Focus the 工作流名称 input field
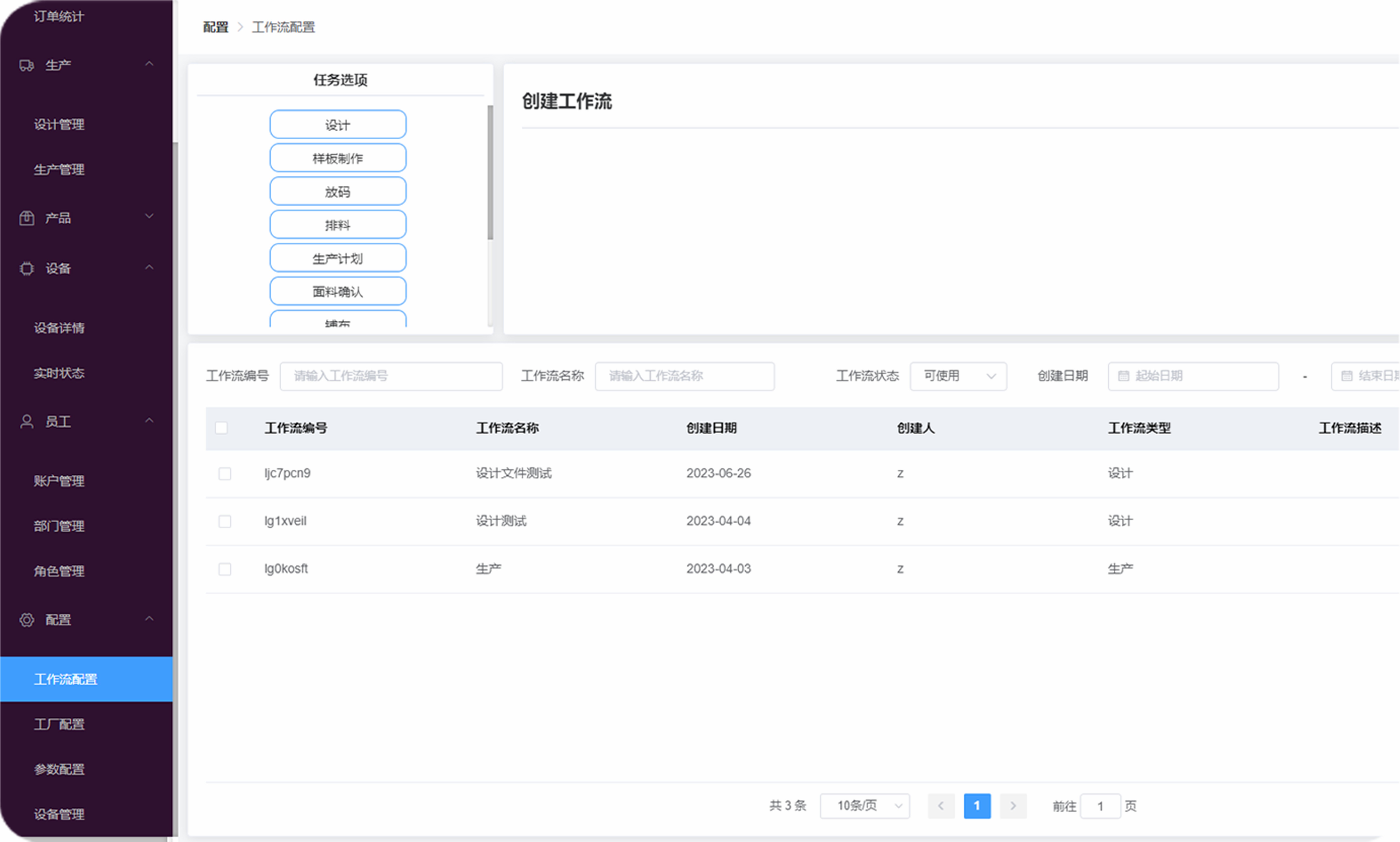 click(684, 376)
